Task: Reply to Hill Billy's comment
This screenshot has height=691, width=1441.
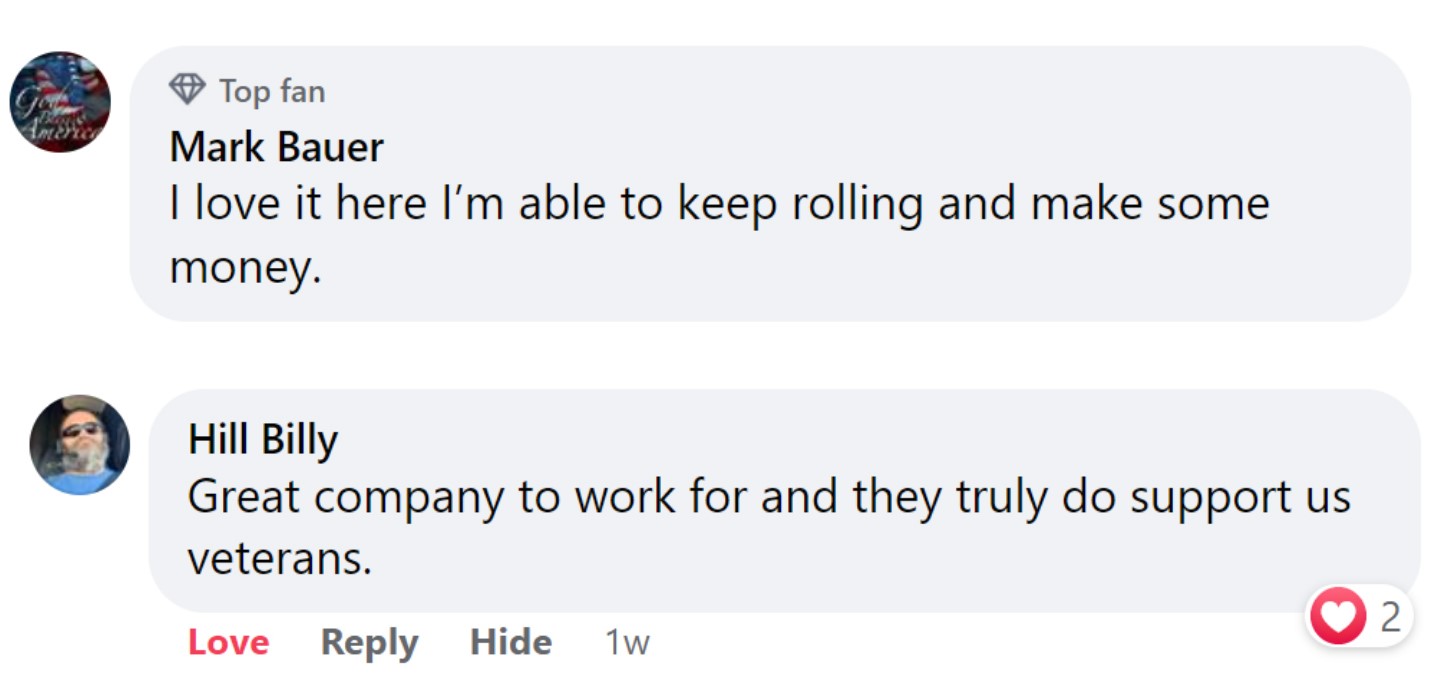Action: click(x=369, y=643)
